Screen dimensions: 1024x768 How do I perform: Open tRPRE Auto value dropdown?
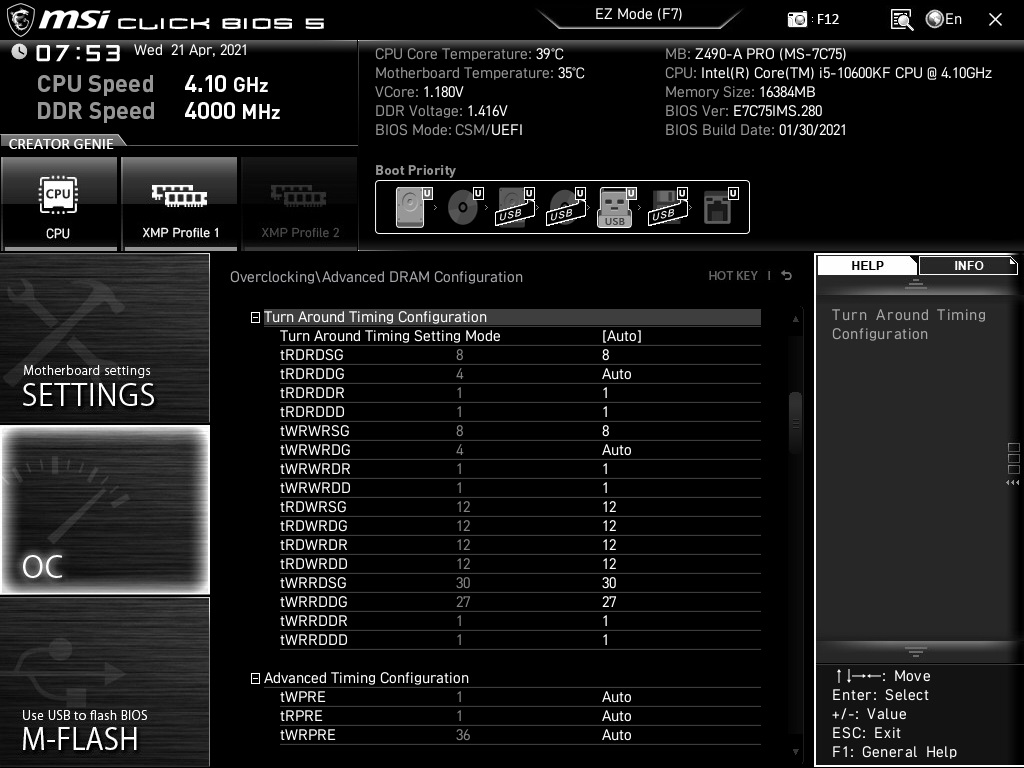click(x=616, y=716)
